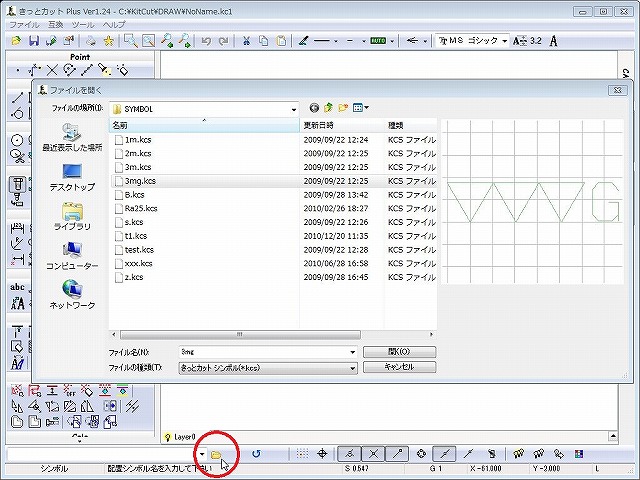This screenshot has width=640, height=480.
Task: Open the file name combo box dropdown arrow
Action: click(x=353, y=352)
